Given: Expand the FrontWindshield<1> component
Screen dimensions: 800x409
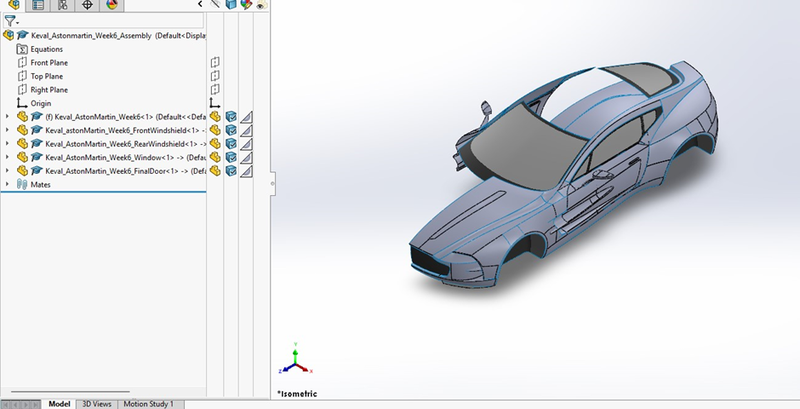Looking at the screenshot, I should click(7, 130).
